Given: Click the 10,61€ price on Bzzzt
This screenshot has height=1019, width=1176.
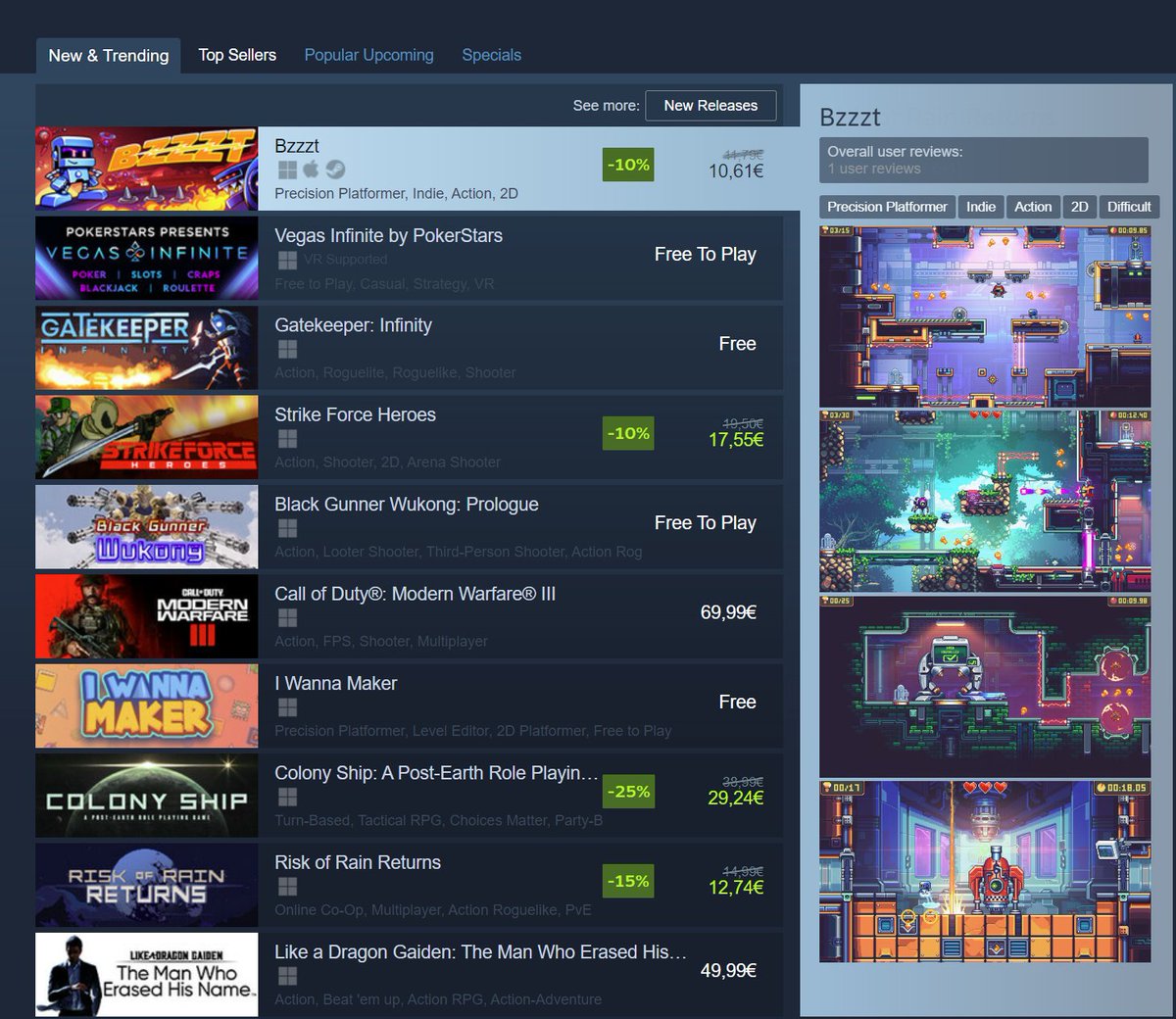Looking at the screenshot, I should 736,171.
